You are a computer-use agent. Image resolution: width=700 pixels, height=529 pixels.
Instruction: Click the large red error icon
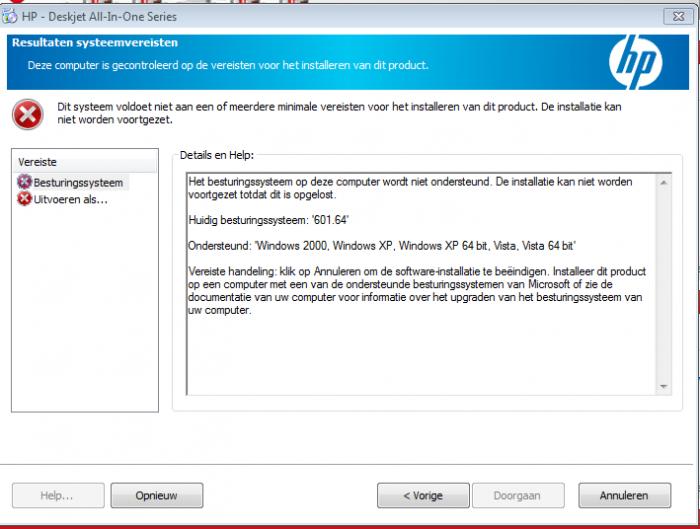point(28,115)
